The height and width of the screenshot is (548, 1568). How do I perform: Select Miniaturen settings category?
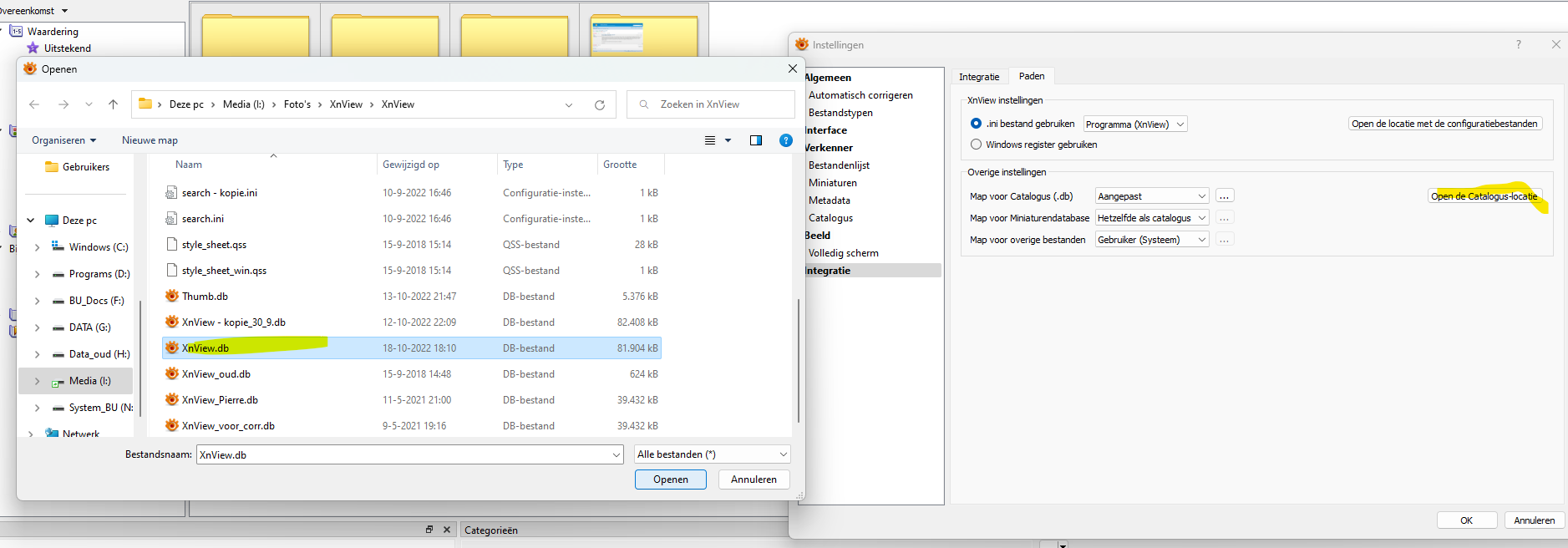coord(832,183)
